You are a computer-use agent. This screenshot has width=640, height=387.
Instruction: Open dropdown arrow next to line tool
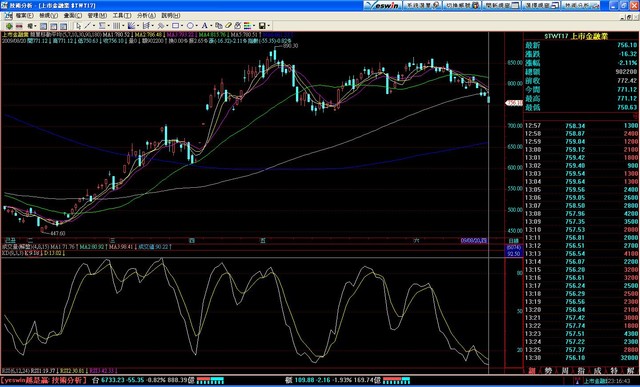click(x=94, y=26)
